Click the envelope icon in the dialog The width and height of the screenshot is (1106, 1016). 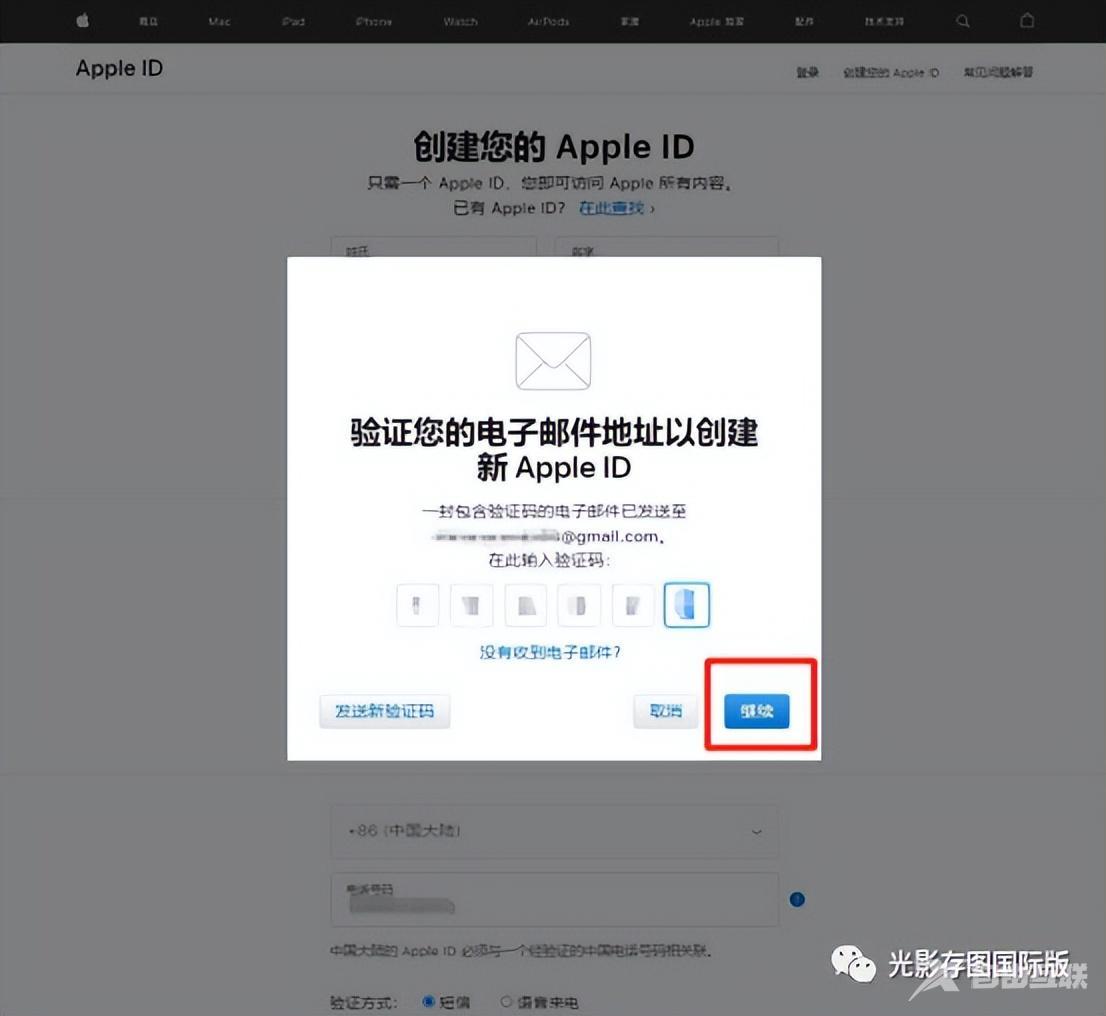(553, 361)
